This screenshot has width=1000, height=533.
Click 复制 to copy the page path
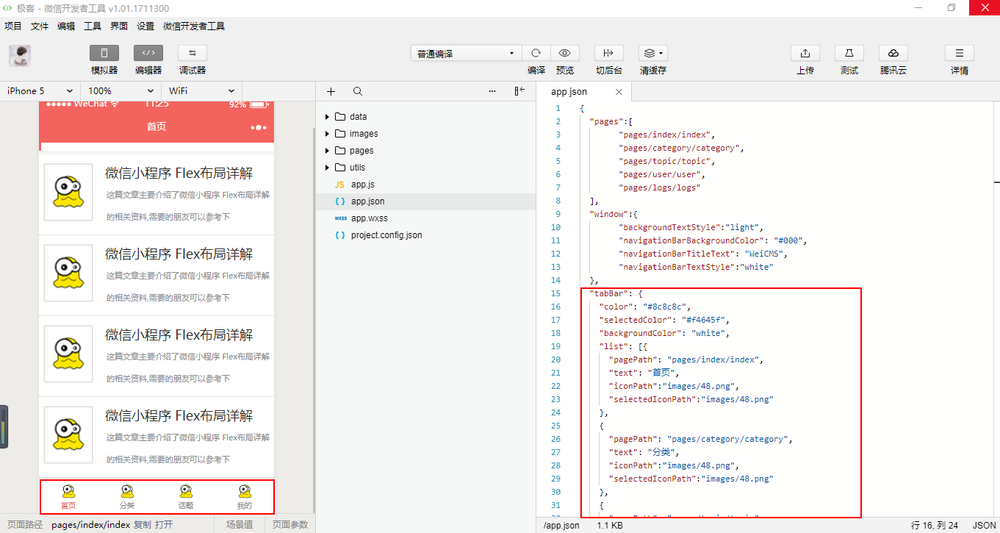pos(142,524)
